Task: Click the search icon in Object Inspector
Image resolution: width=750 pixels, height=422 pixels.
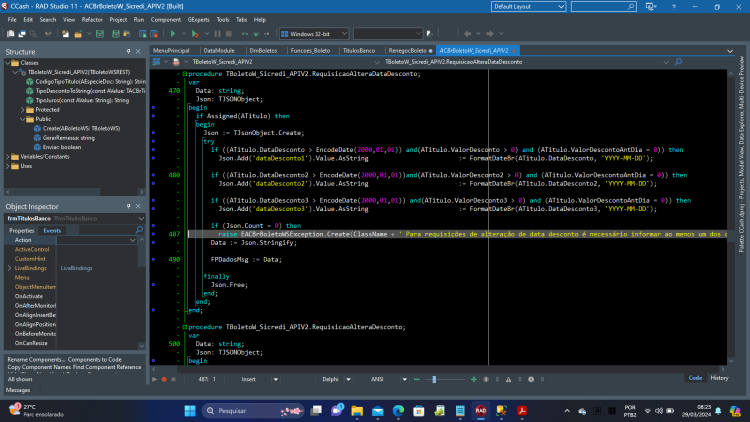Action: click(139, 230)
